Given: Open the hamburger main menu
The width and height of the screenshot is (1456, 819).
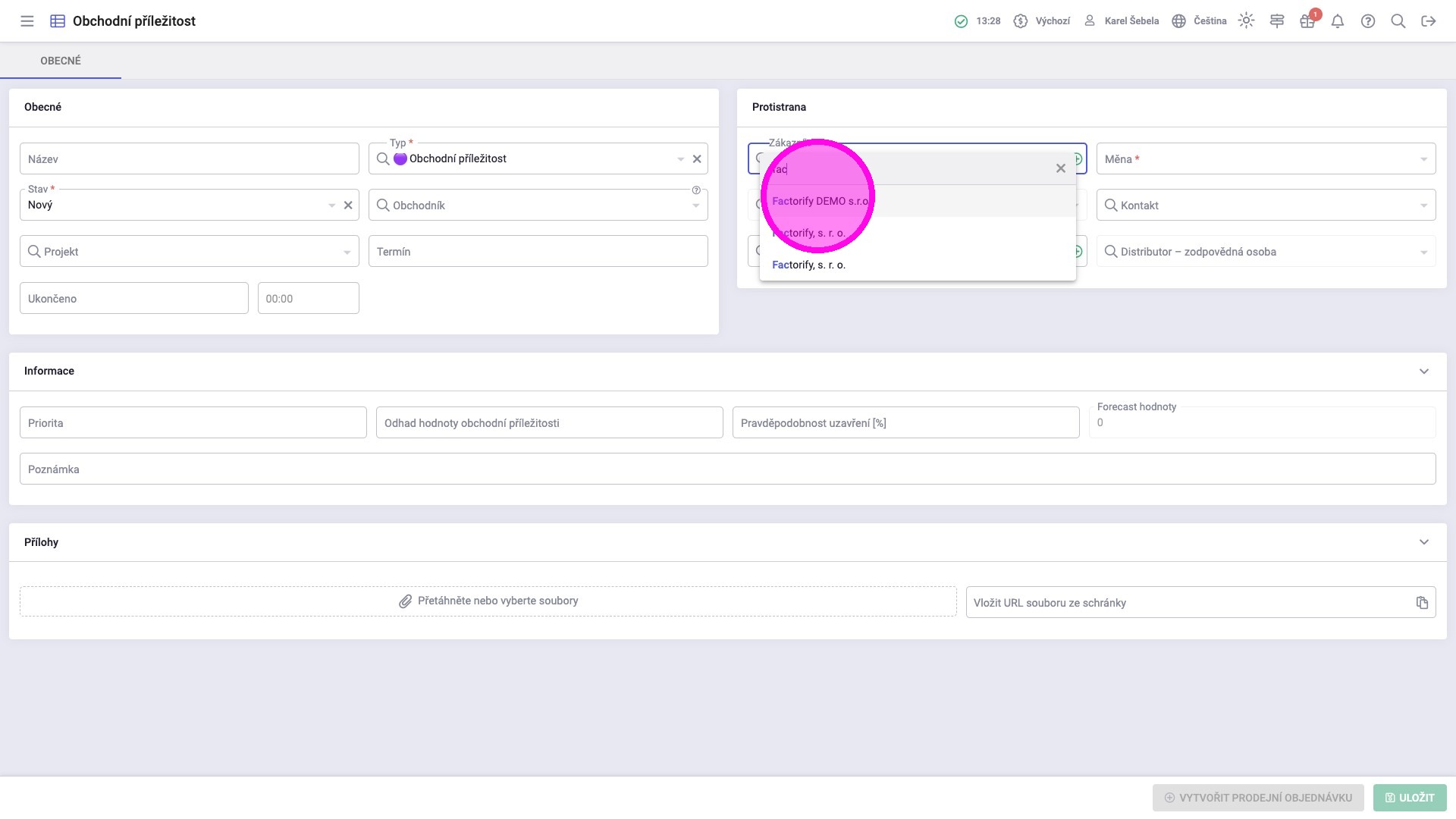Looking at the screenshot, I should 27,21.
